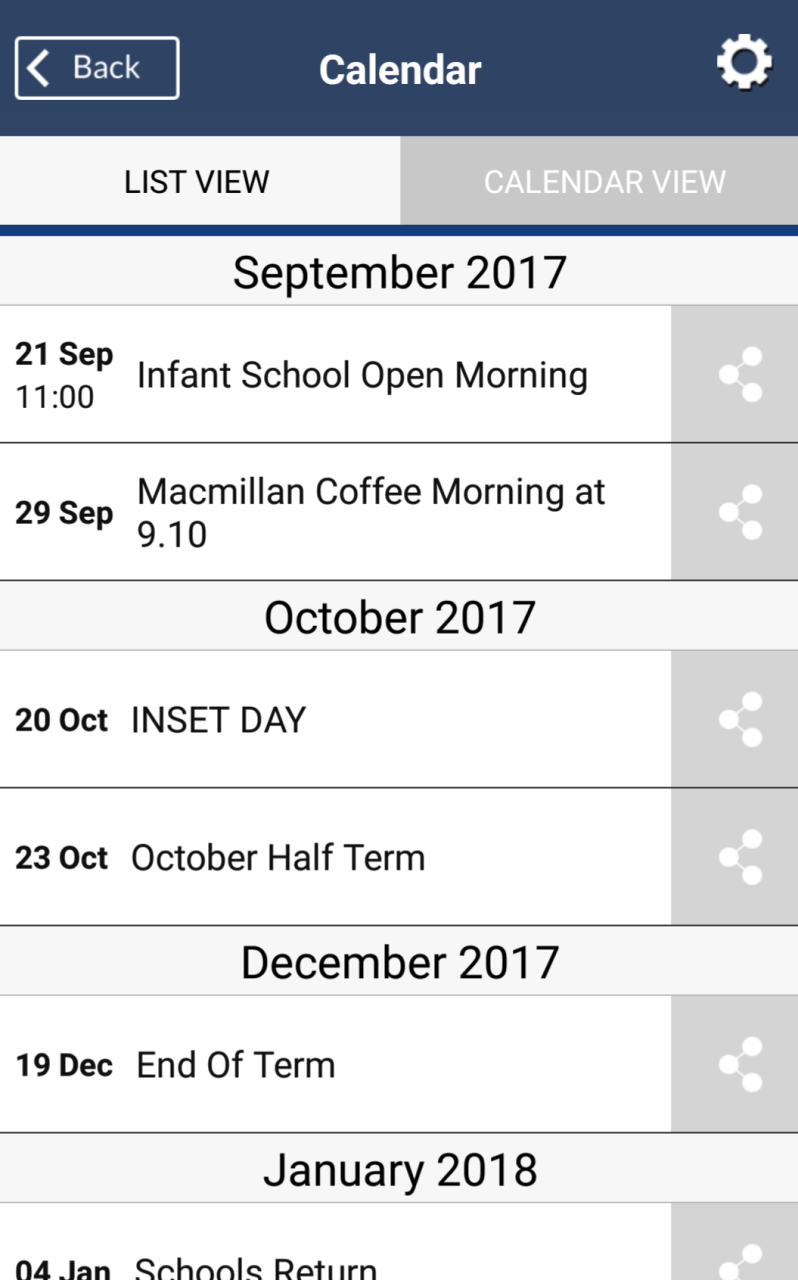This screenshot has height=1280, width=798.
Task: Open the End Of Term entry
Action: pyautogui.click(x=335, y=1064)
